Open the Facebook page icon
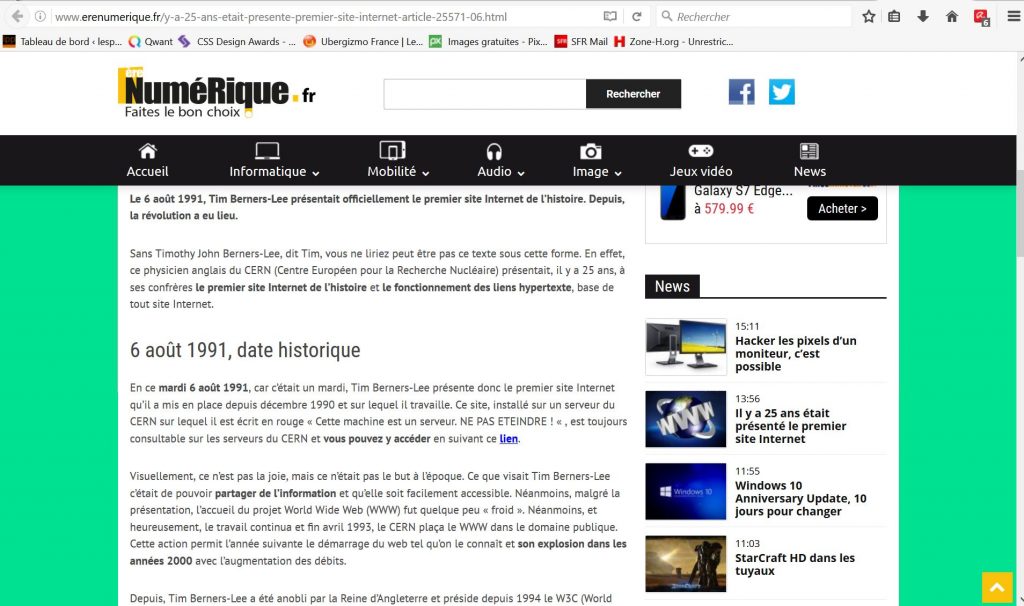Viewport: 1024px width, 606px height. (x=741, y=92)
